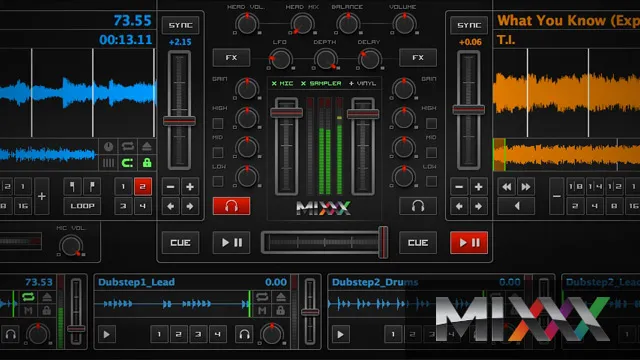Viewport: 640px width, 360px height.
Task: Click the reverse playback triangle on right deck
Action: (516, 206)
